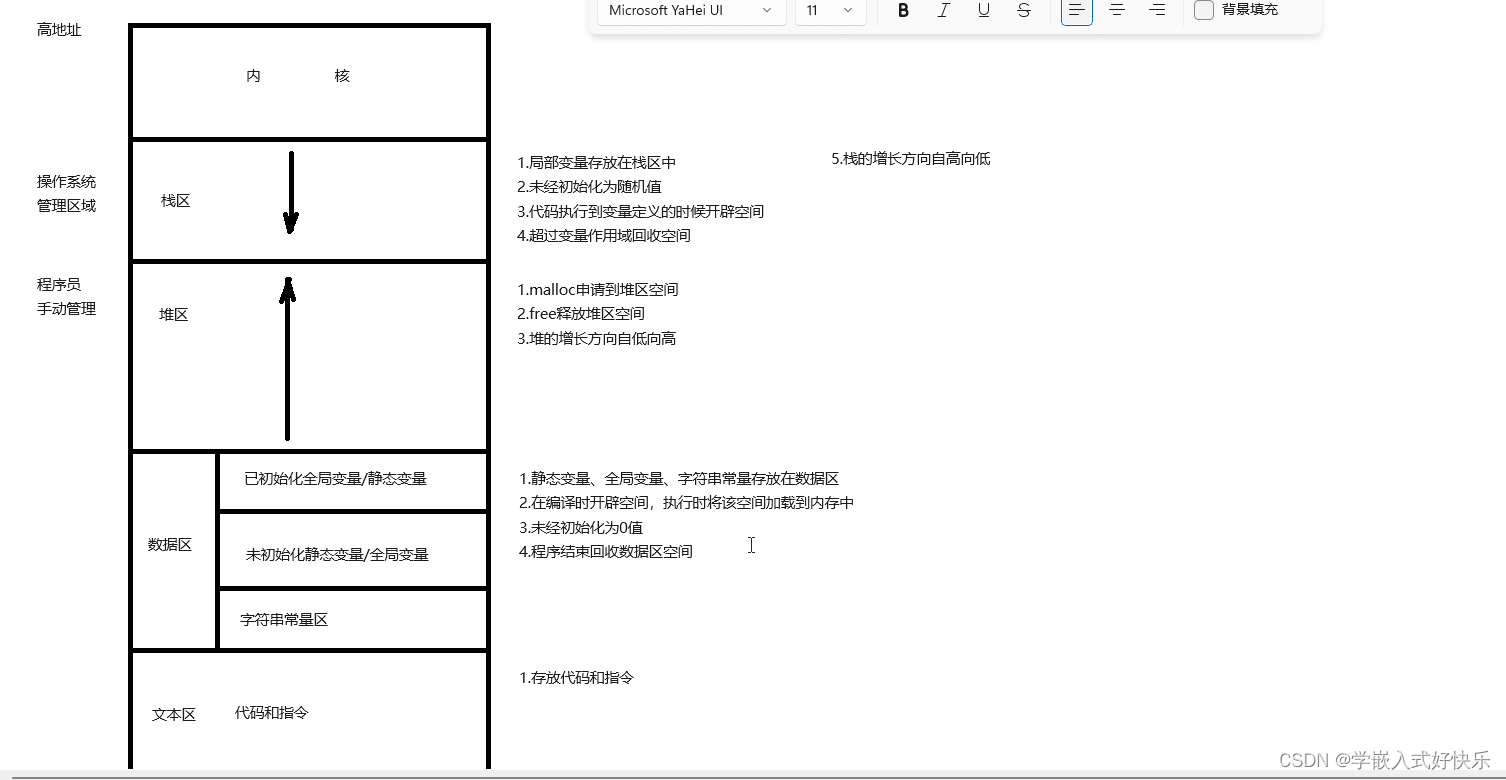The width and height of the screenshot is (1506, 780).
Task: Enable the 背景填充 checkbox
Action: (1204, 10)
